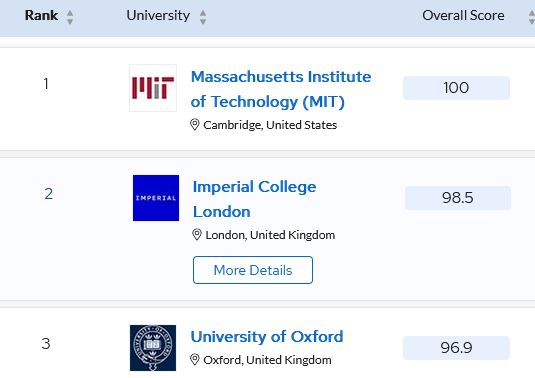Viewport: 535px width, 378px height.
Task: Click the location pin beside Cambridge, United States
Action: pos(194,125)
